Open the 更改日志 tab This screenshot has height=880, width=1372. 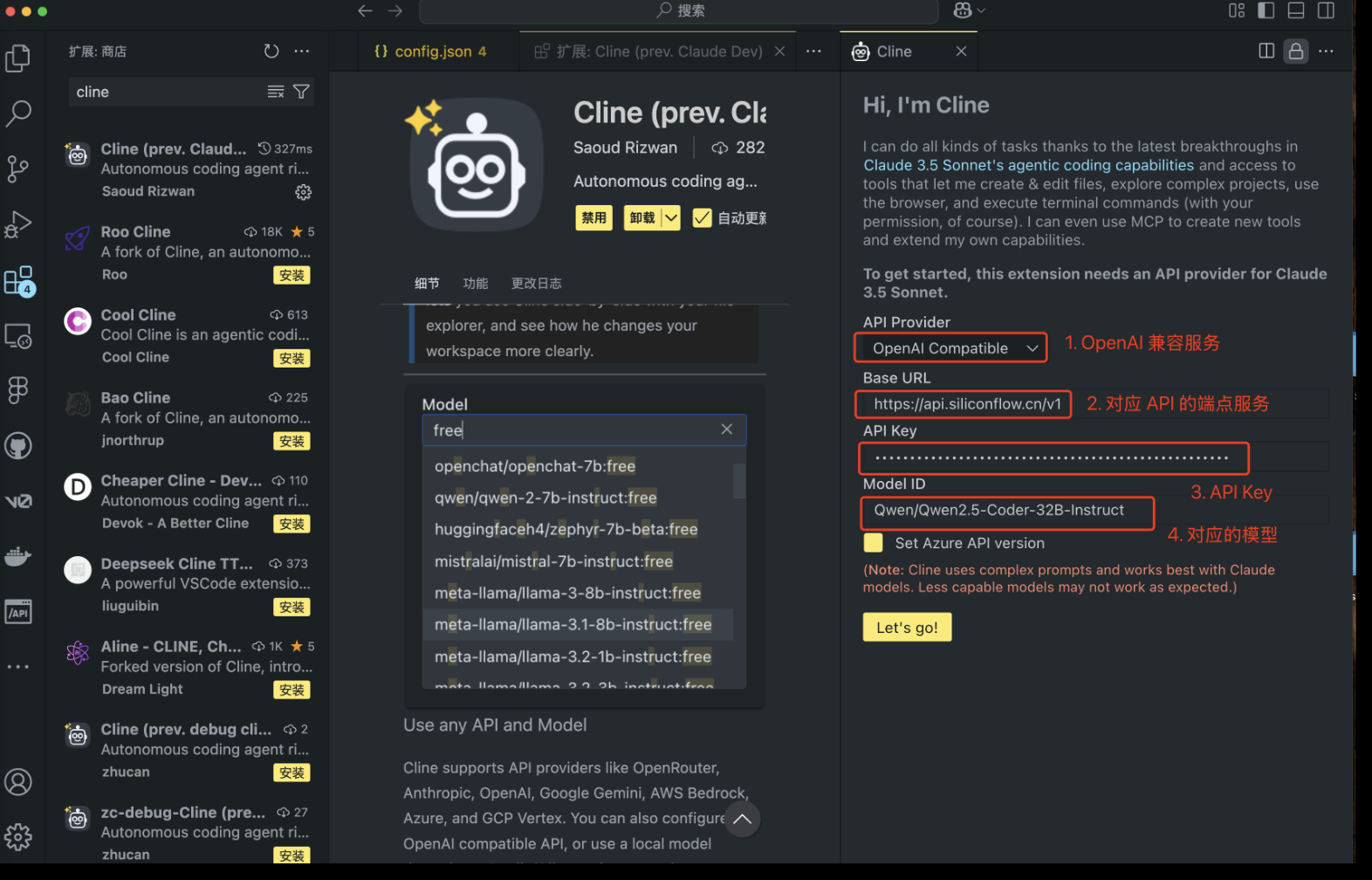tap(537, 284)
